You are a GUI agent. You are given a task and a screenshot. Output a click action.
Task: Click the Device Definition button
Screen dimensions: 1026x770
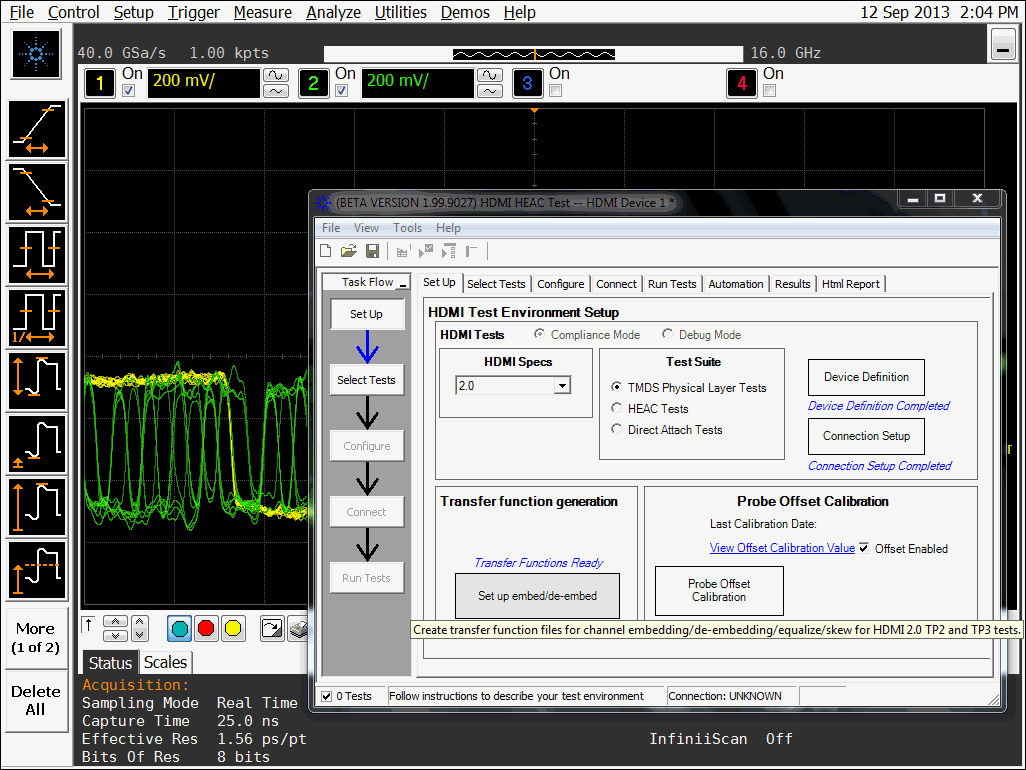866,377
